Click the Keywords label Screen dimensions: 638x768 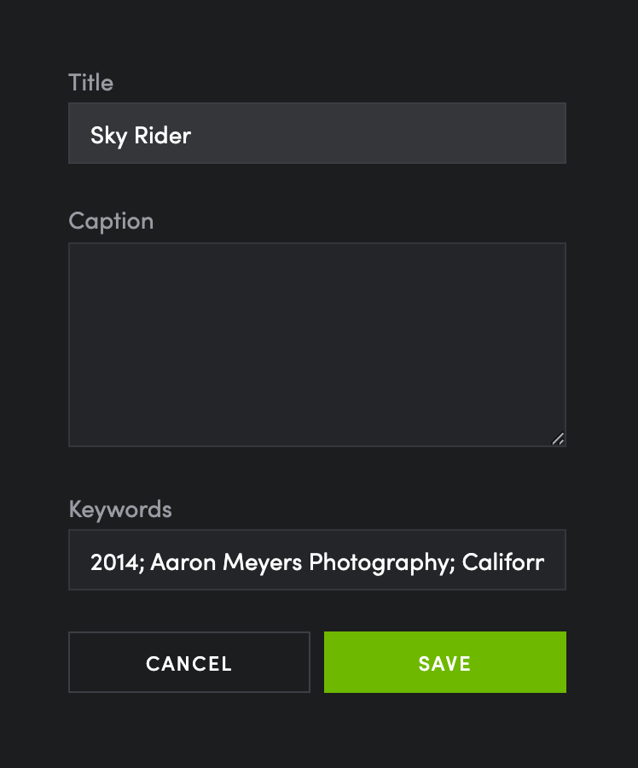(x=120, y=509)
